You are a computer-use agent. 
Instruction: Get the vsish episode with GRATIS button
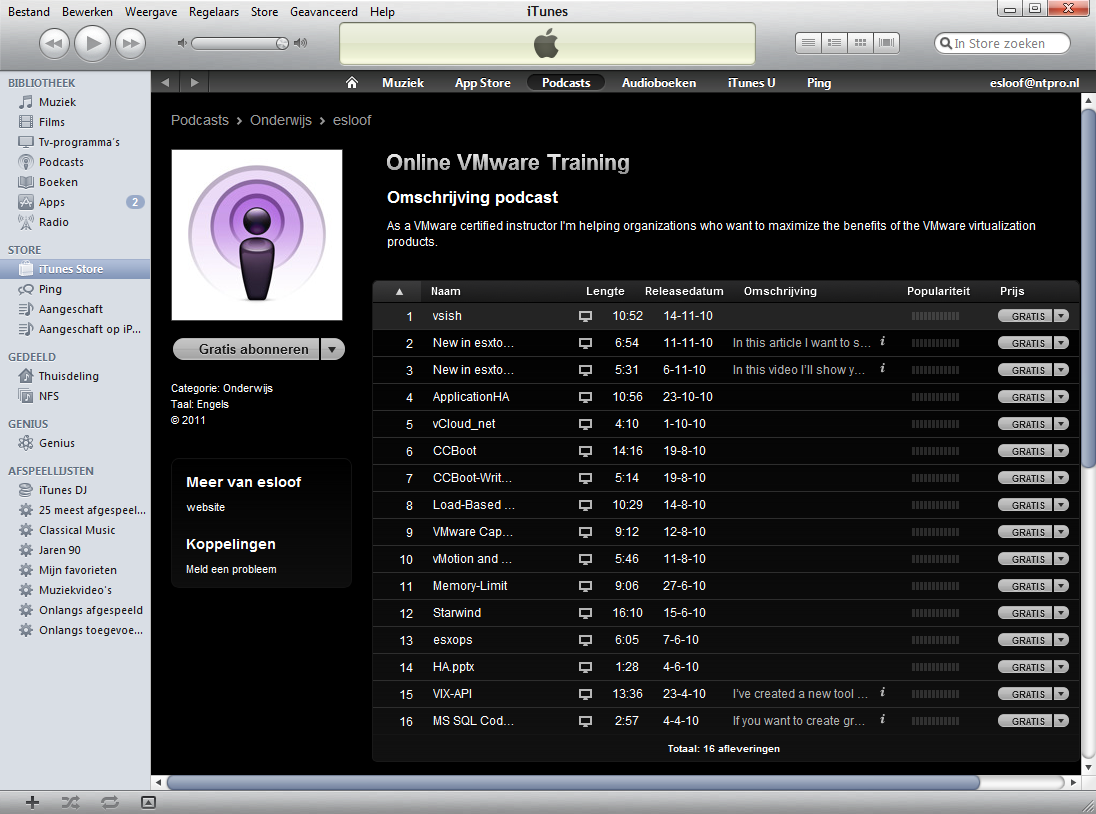1025,317
